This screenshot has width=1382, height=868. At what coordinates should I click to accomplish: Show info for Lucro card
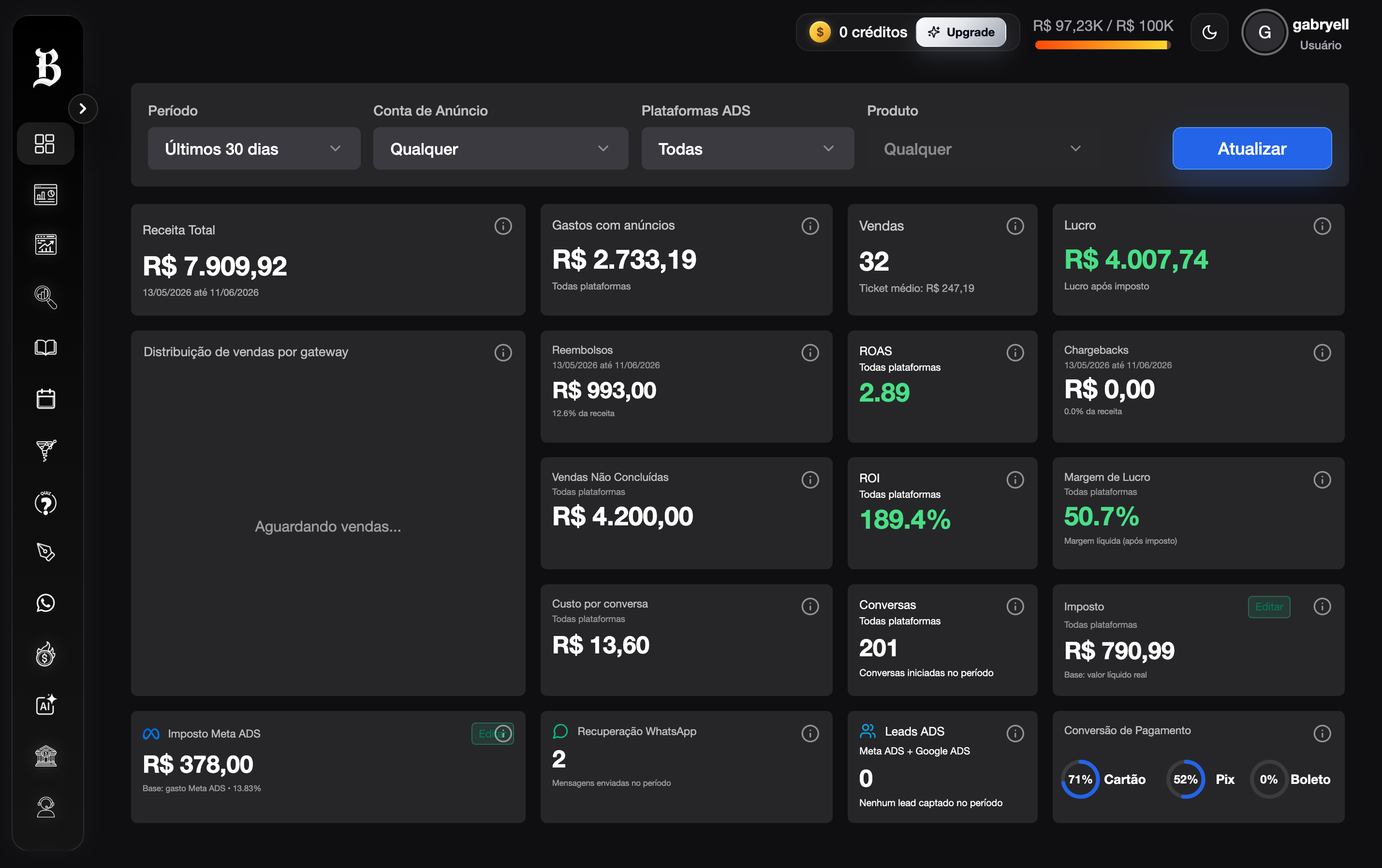[x=1322, y=226]
